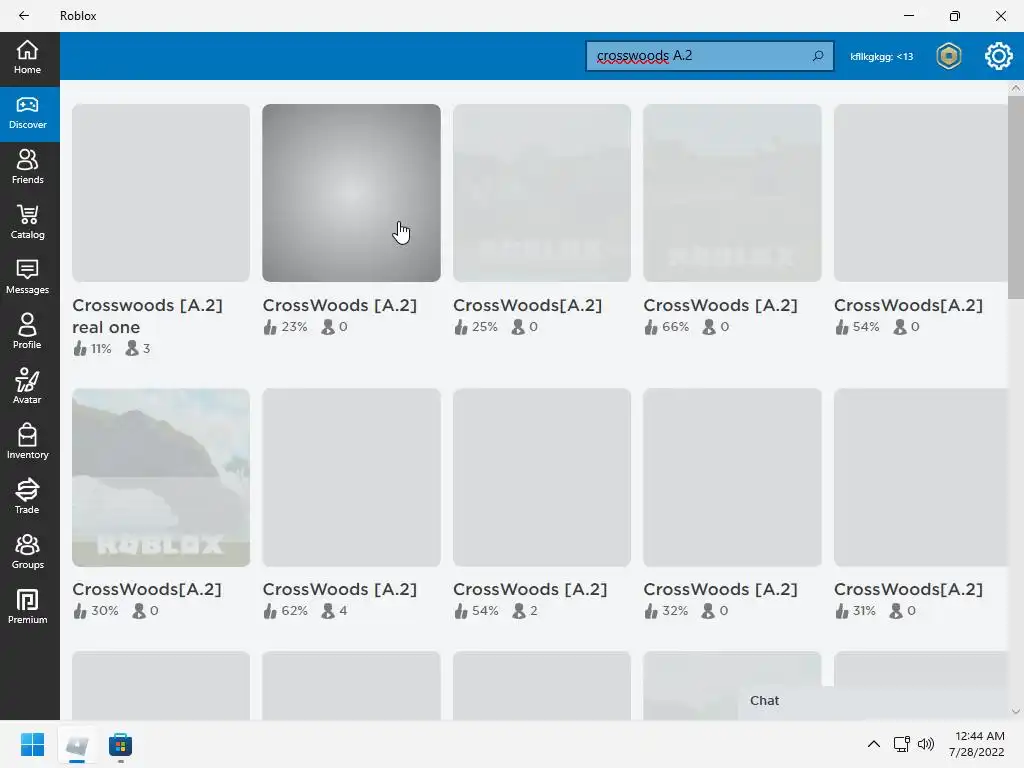Click the Robux hexagon icon
Viewport: 1024px width, 768px height.
[948, 56]
